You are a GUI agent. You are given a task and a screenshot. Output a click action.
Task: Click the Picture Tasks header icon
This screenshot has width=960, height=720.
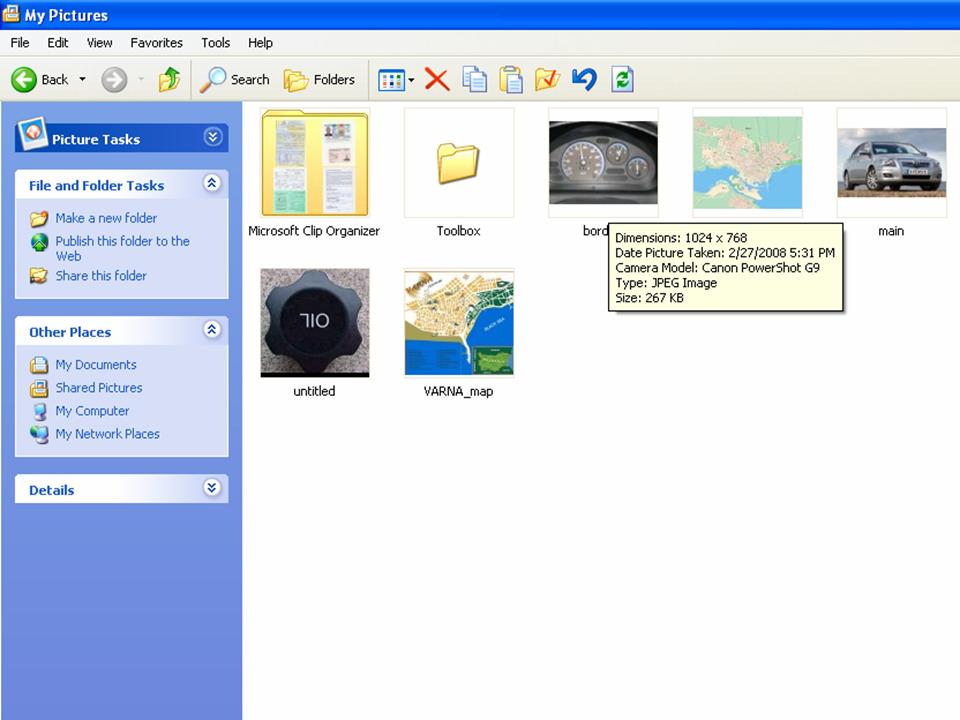[32, 133]
